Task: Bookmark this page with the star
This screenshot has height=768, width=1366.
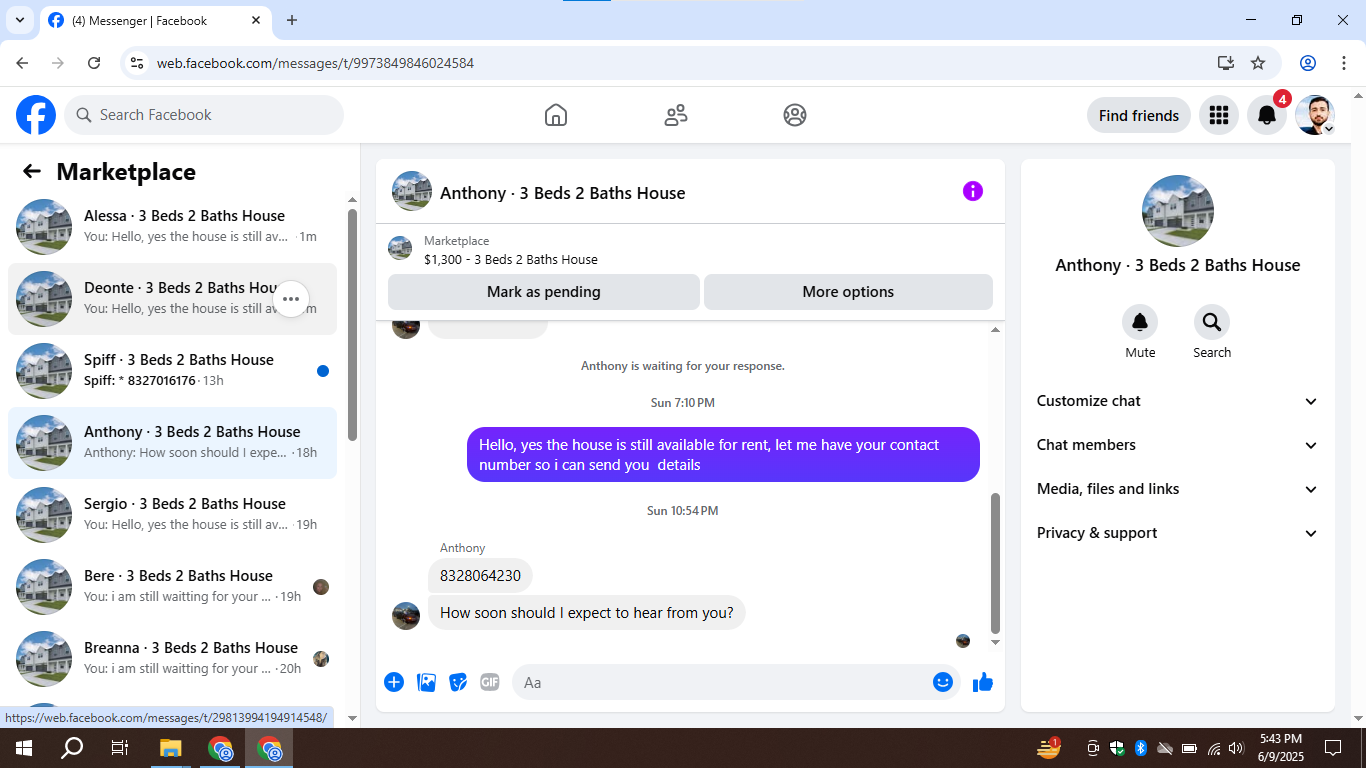Action: (x=1258, y=63)
